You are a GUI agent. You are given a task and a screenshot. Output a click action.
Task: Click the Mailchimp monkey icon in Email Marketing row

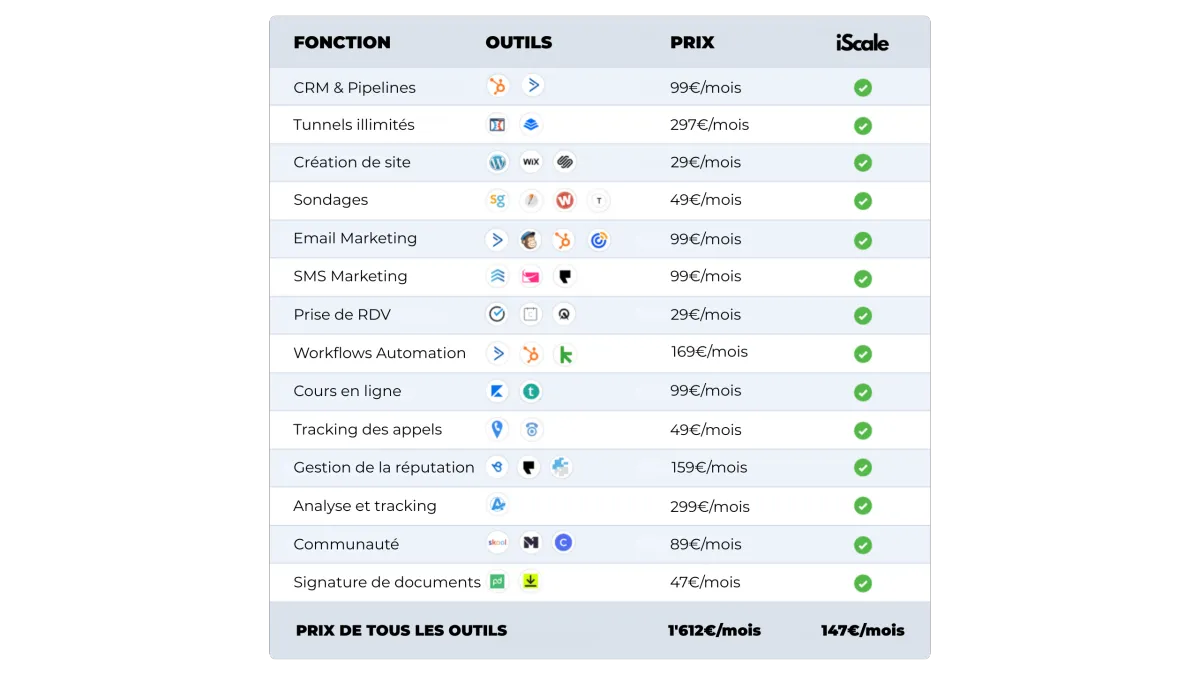pyautogui.click(x=531, y=240)
